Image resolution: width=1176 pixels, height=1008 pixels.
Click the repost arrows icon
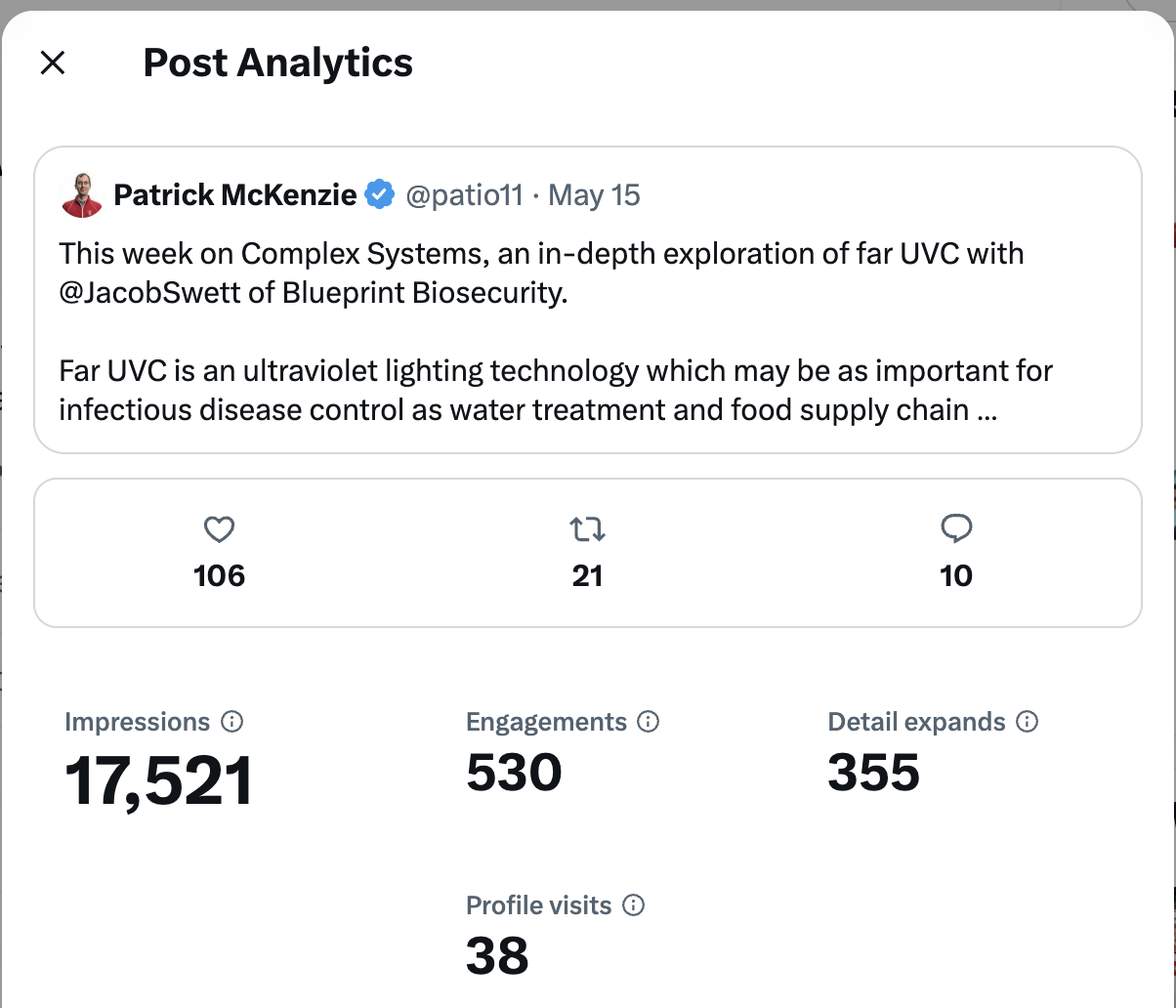click(x=587, y=530)
